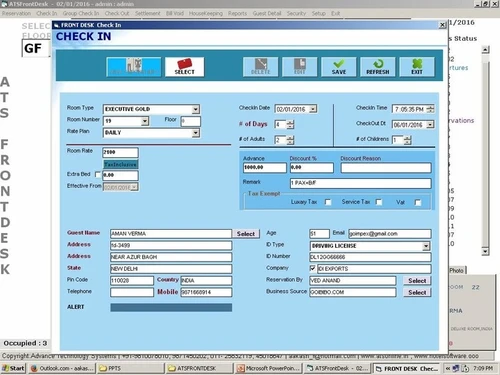Open the PPTS folder taskbar item
The width and height of the screenshot is (500, 375).
tap(131, 368)
